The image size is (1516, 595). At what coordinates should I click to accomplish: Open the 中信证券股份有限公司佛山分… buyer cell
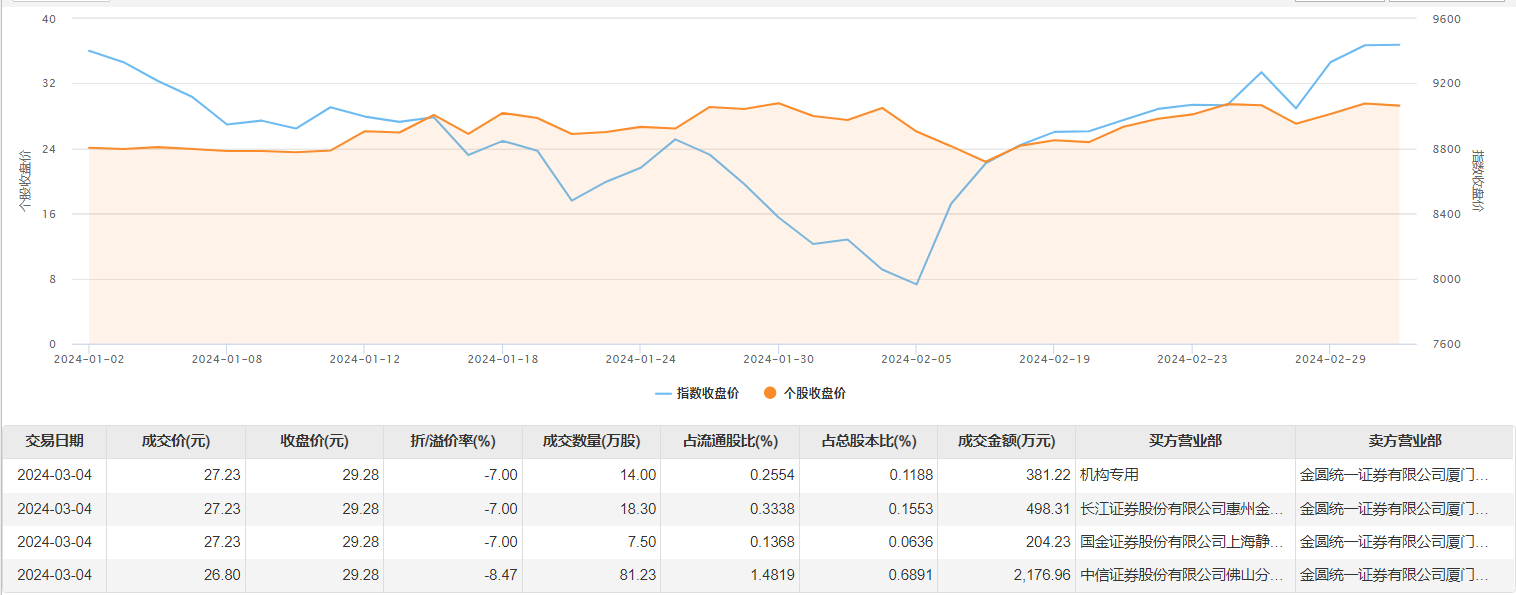[x=1185, y=576]
